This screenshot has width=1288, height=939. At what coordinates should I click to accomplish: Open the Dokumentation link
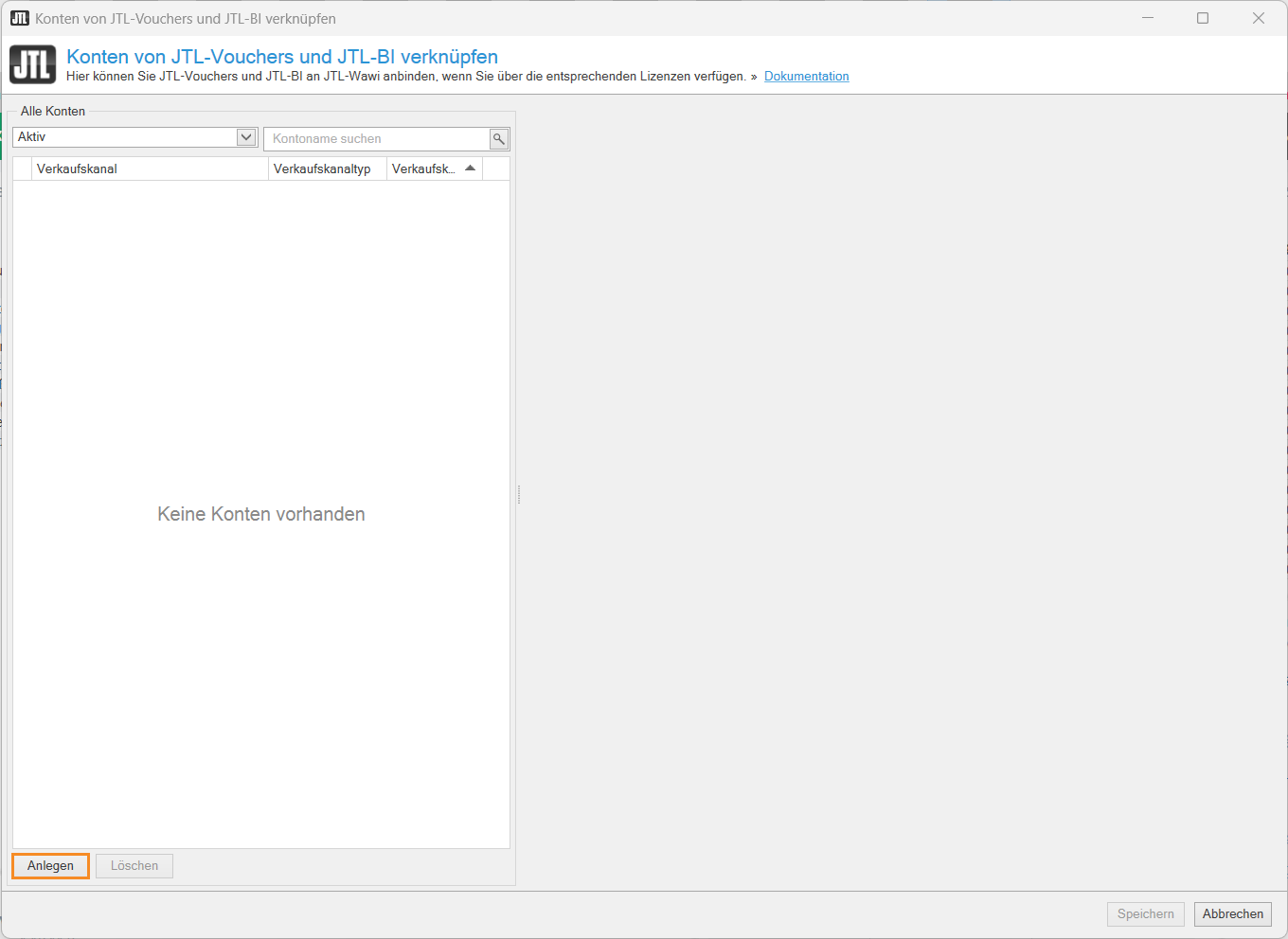806,77
